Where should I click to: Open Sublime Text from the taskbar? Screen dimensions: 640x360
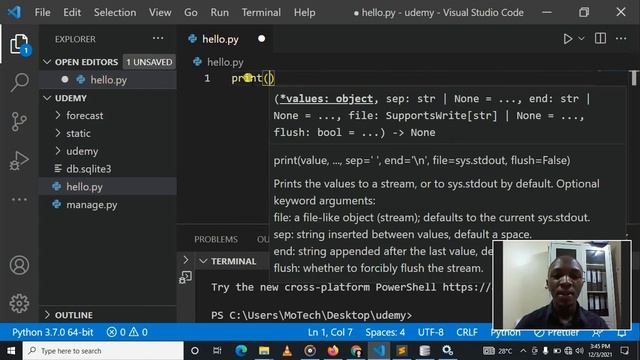coord(402,351)
